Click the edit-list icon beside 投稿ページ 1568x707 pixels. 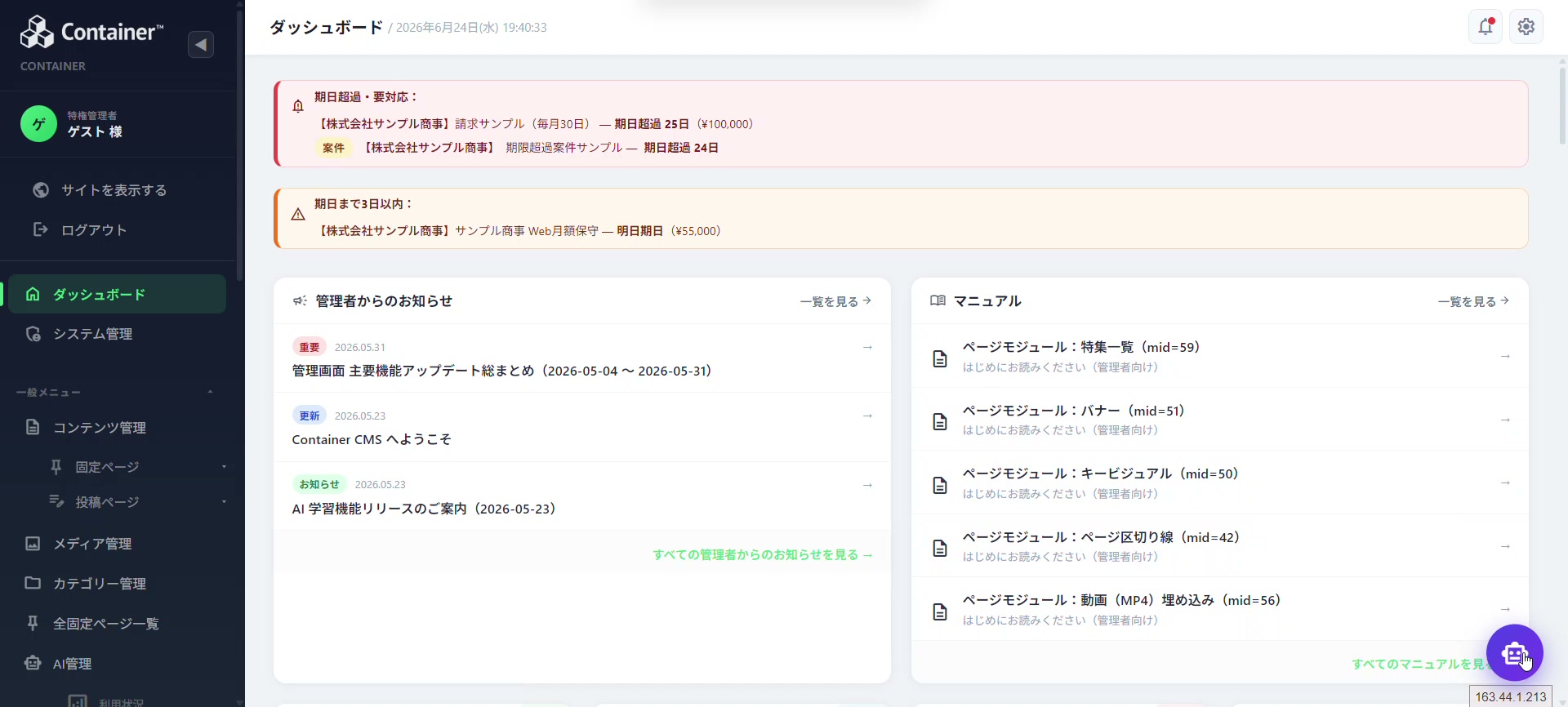(56, 501)
